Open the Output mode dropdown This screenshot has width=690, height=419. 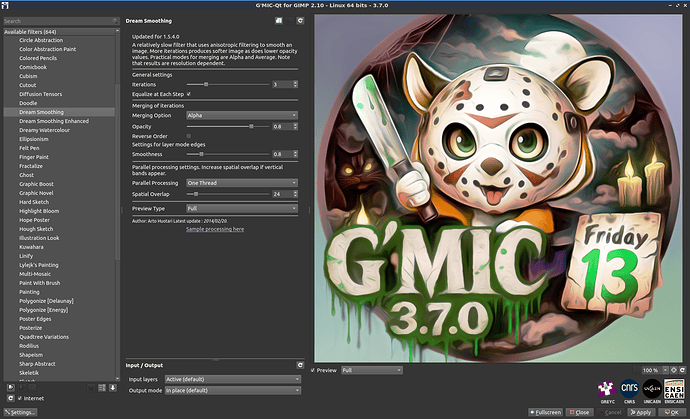pos(233,390)
